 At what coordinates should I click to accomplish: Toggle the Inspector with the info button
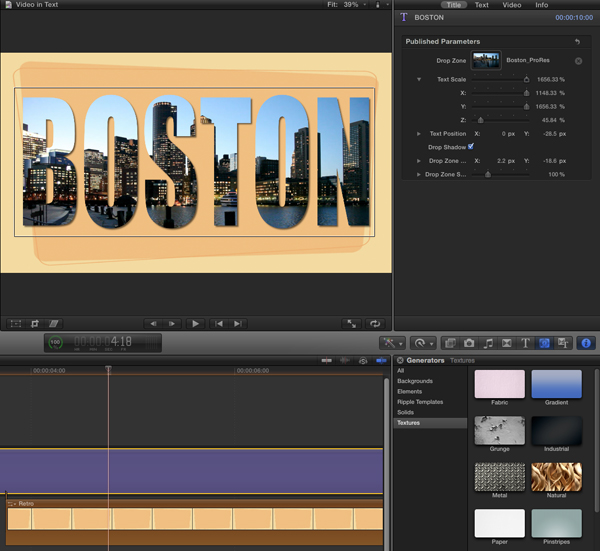[586, 343]
